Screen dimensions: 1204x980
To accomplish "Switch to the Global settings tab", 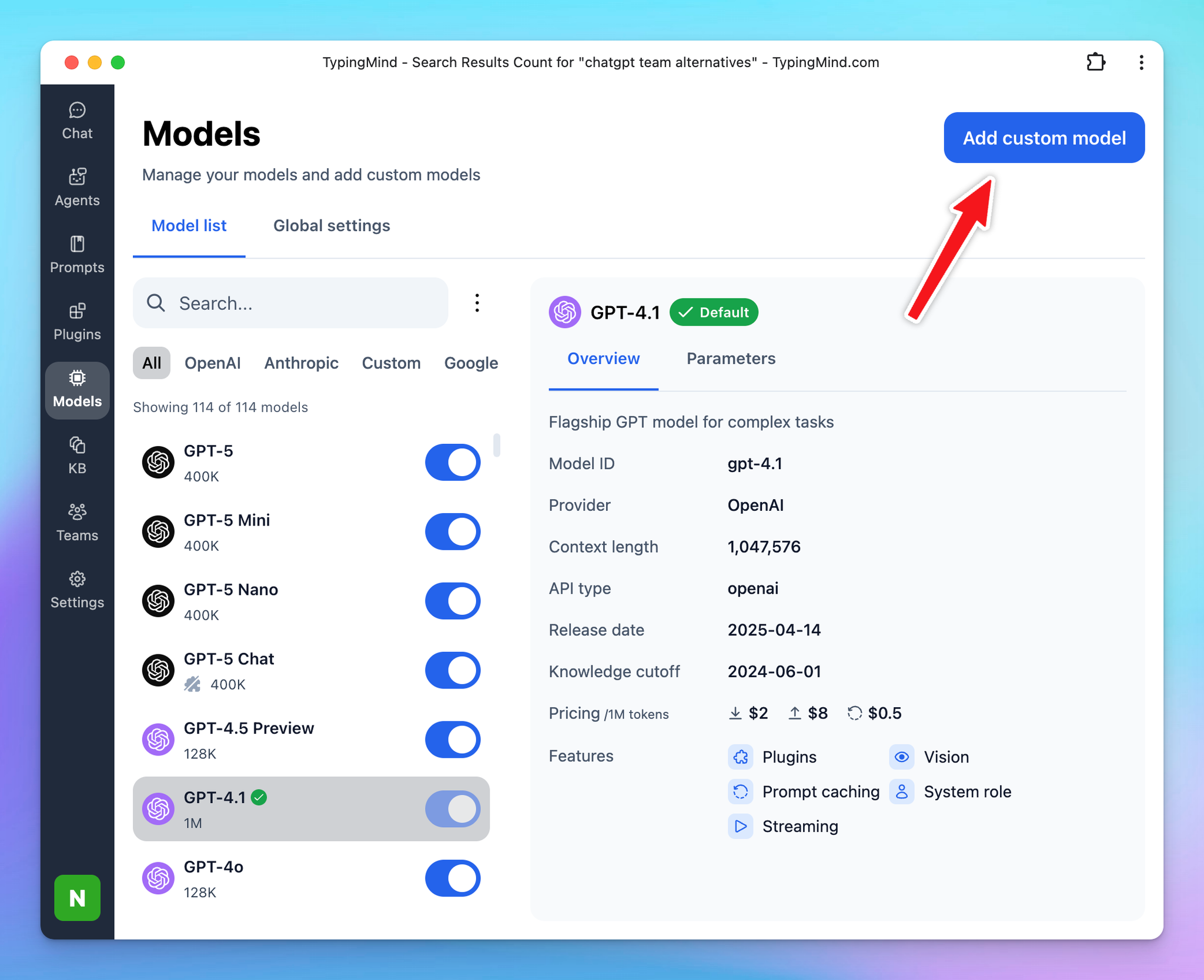I will [332, 226].
